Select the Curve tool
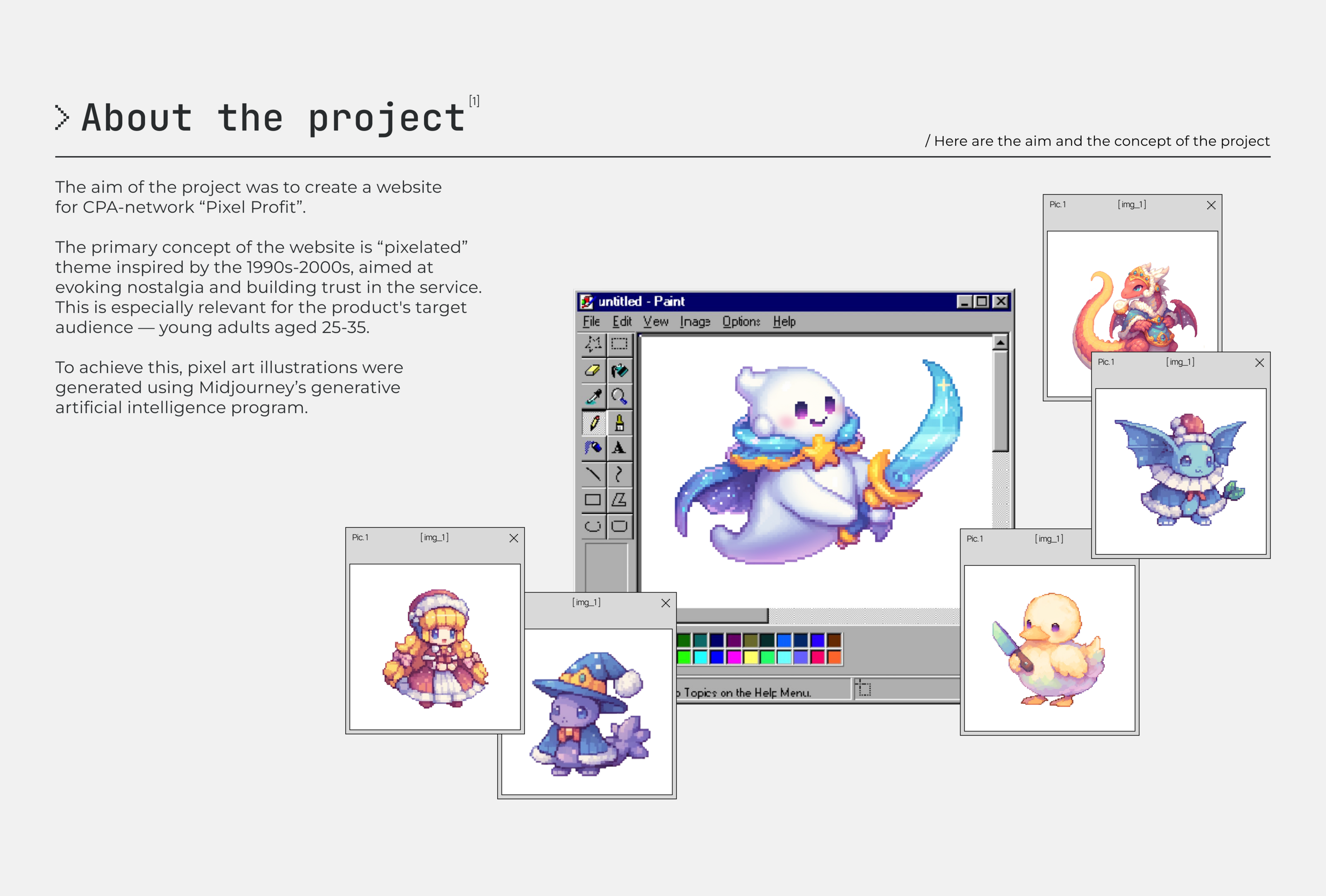1326x896 pixels. tap(619, 474)
